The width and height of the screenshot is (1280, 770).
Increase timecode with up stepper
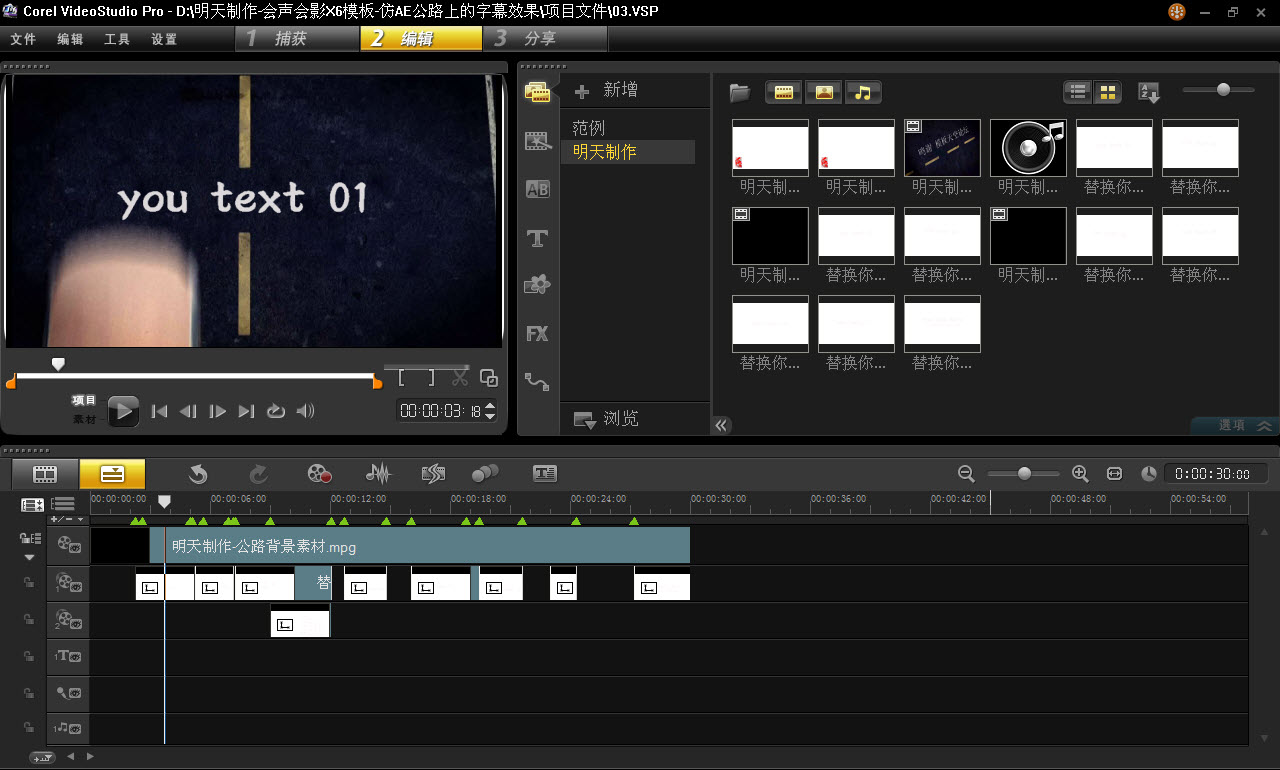pos(490,406)
